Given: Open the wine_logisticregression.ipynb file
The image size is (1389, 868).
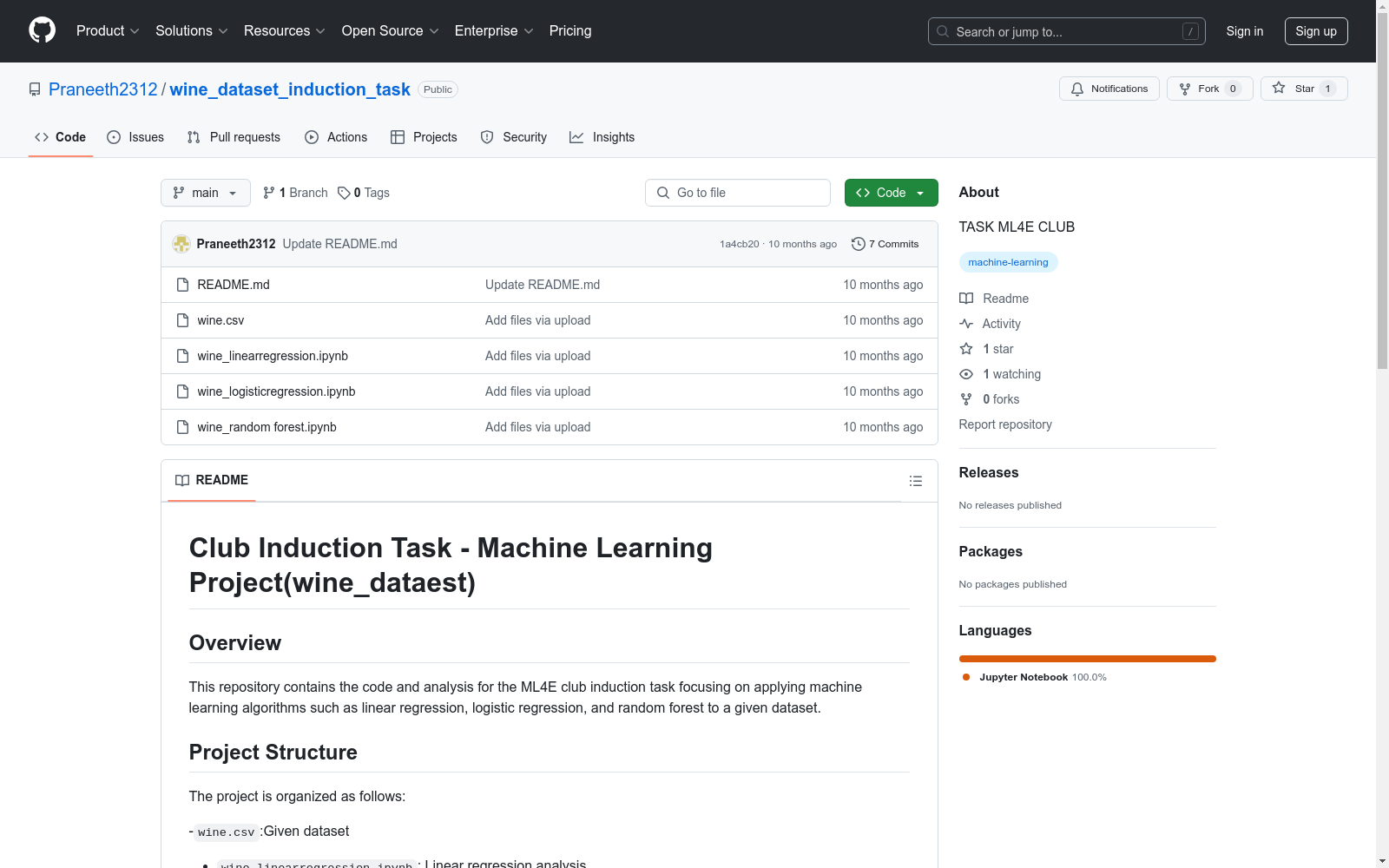Looking at the screenshot, I should pyautogui.click(x=276, y=391).
